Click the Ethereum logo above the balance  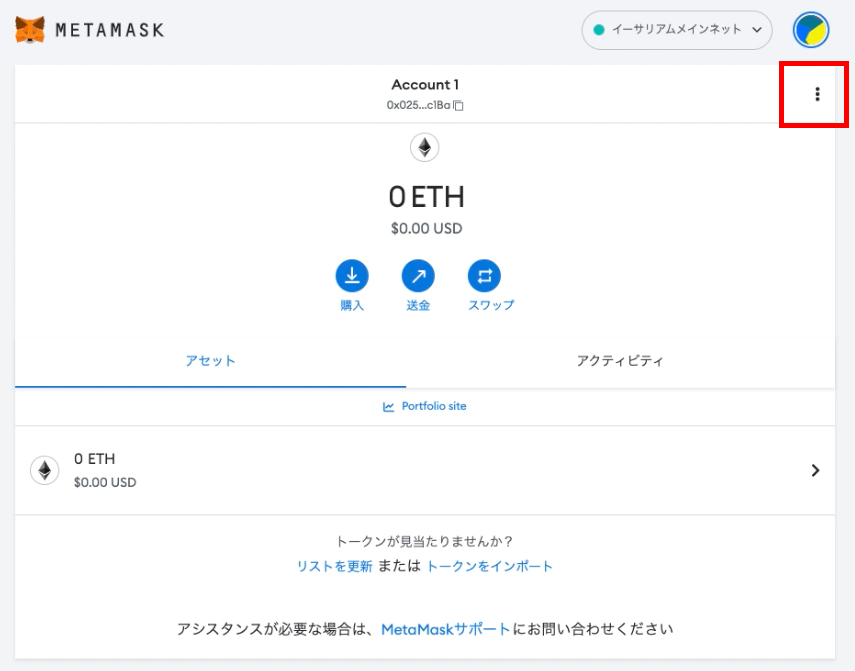coord(425,147)
